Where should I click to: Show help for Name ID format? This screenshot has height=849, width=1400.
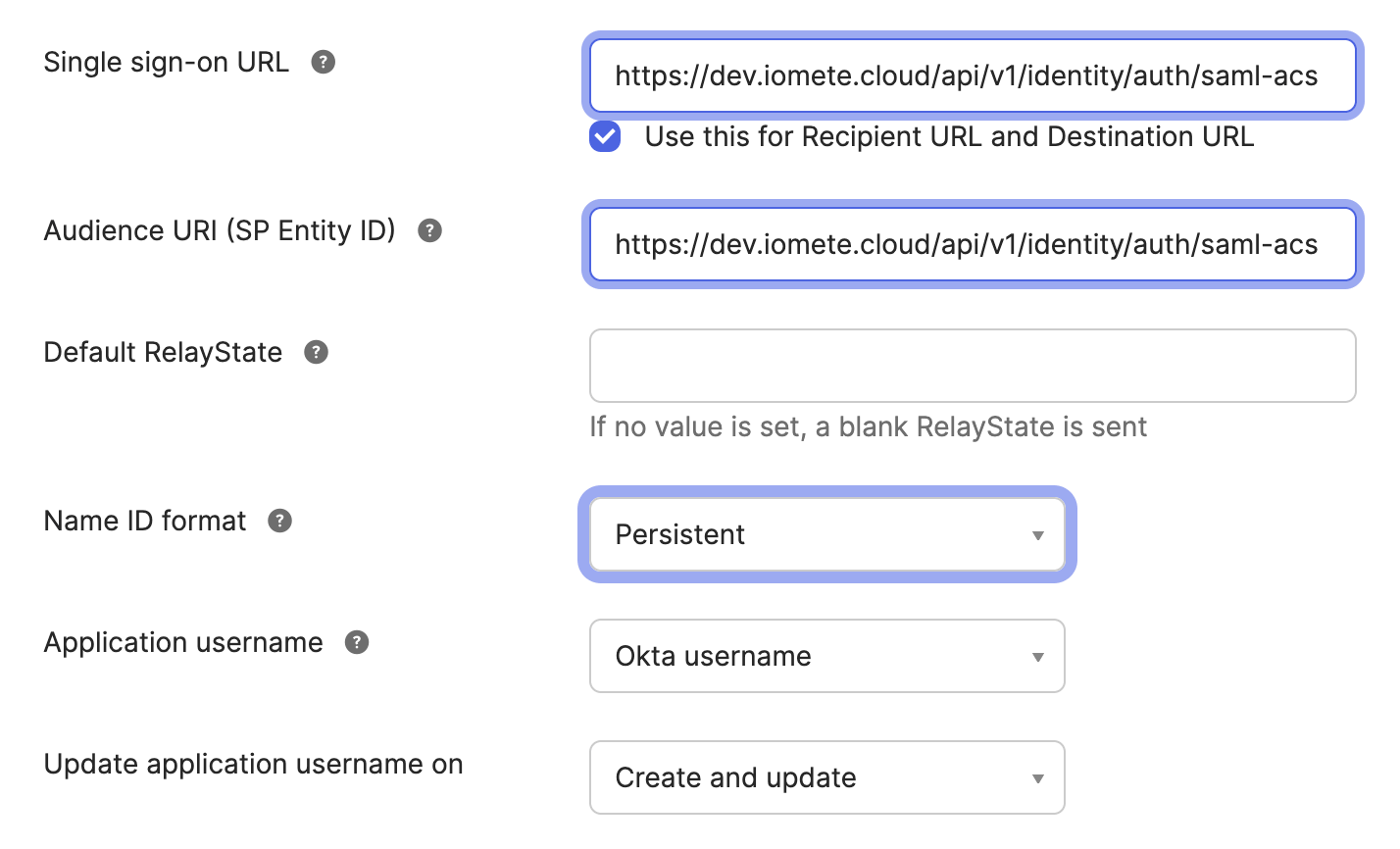[279, 521]
